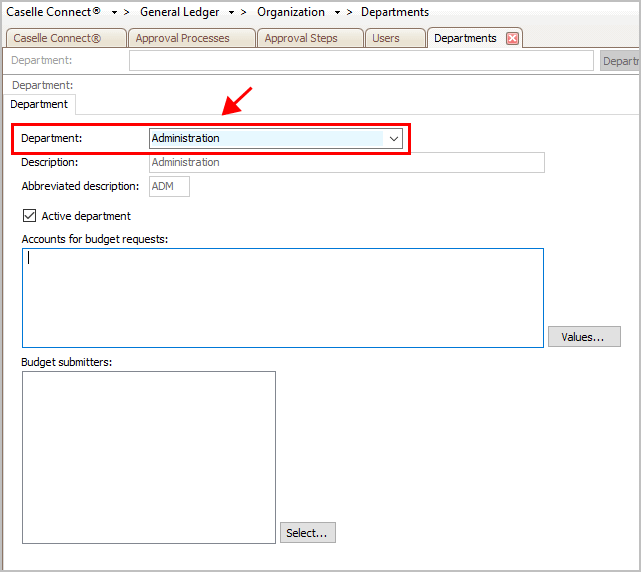Expand the Organization breadcrumb arrow

click(337, 13)
